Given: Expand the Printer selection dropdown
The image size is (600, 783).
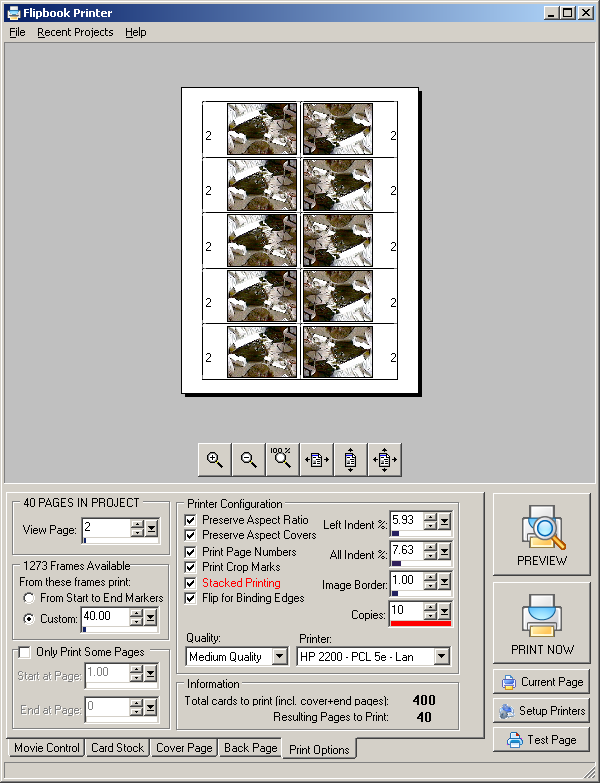Looking at the screenshot, I should pyautogui.click(x=440, y=657).
